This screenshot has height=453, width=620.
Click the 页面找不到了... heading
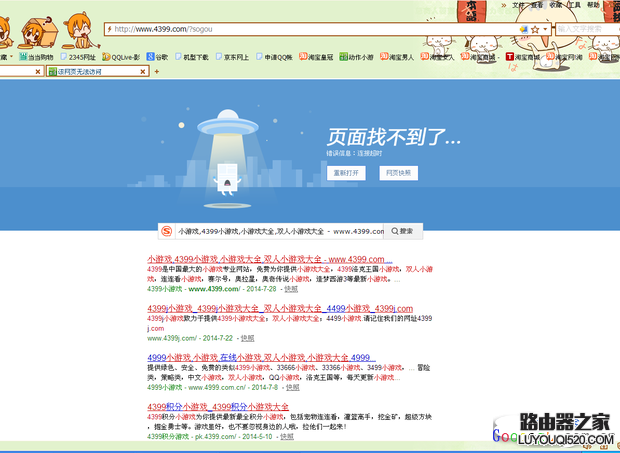(x=394, y=137)
